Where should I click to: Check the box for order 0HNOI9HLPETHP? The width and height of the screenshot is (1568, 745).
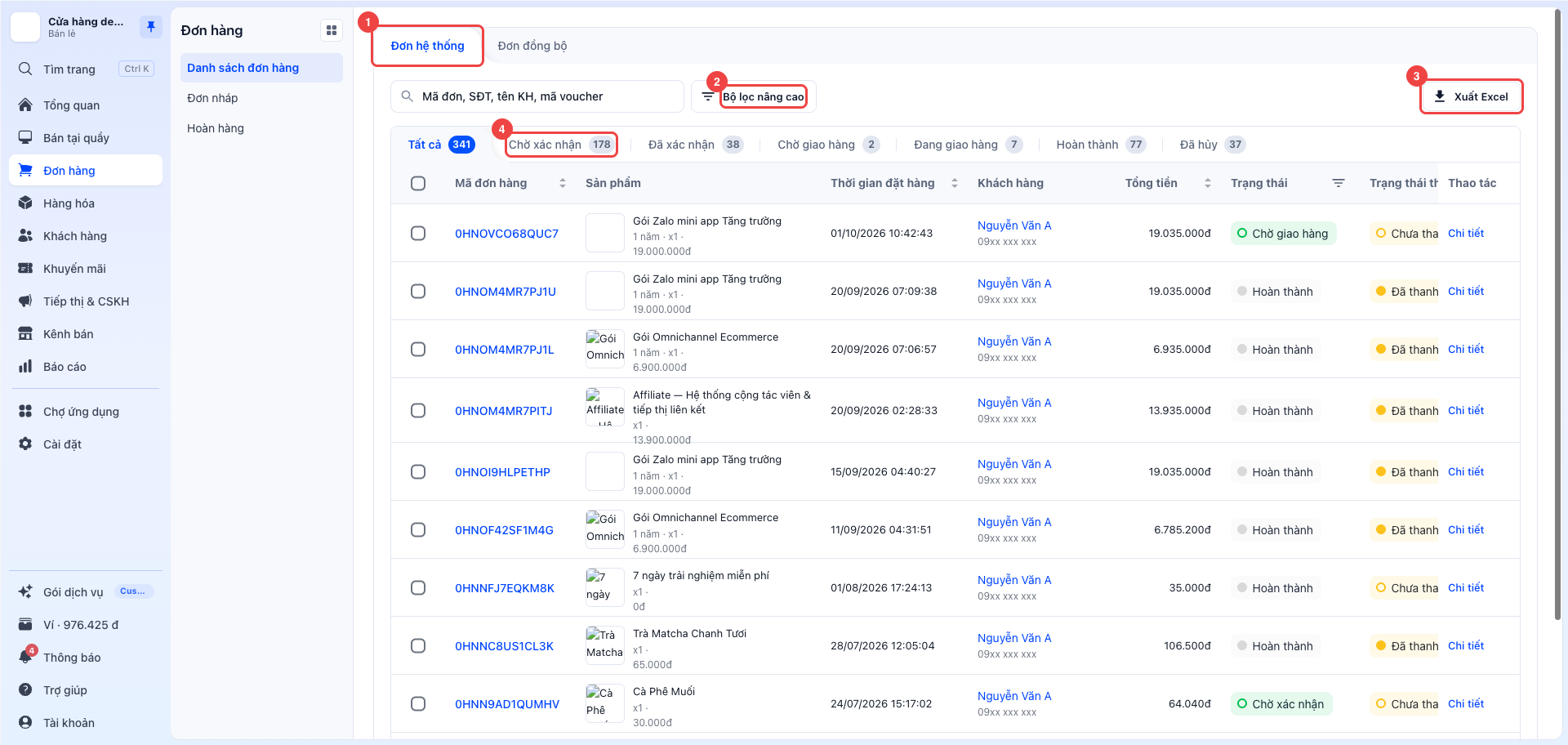(x=418, y=472)
